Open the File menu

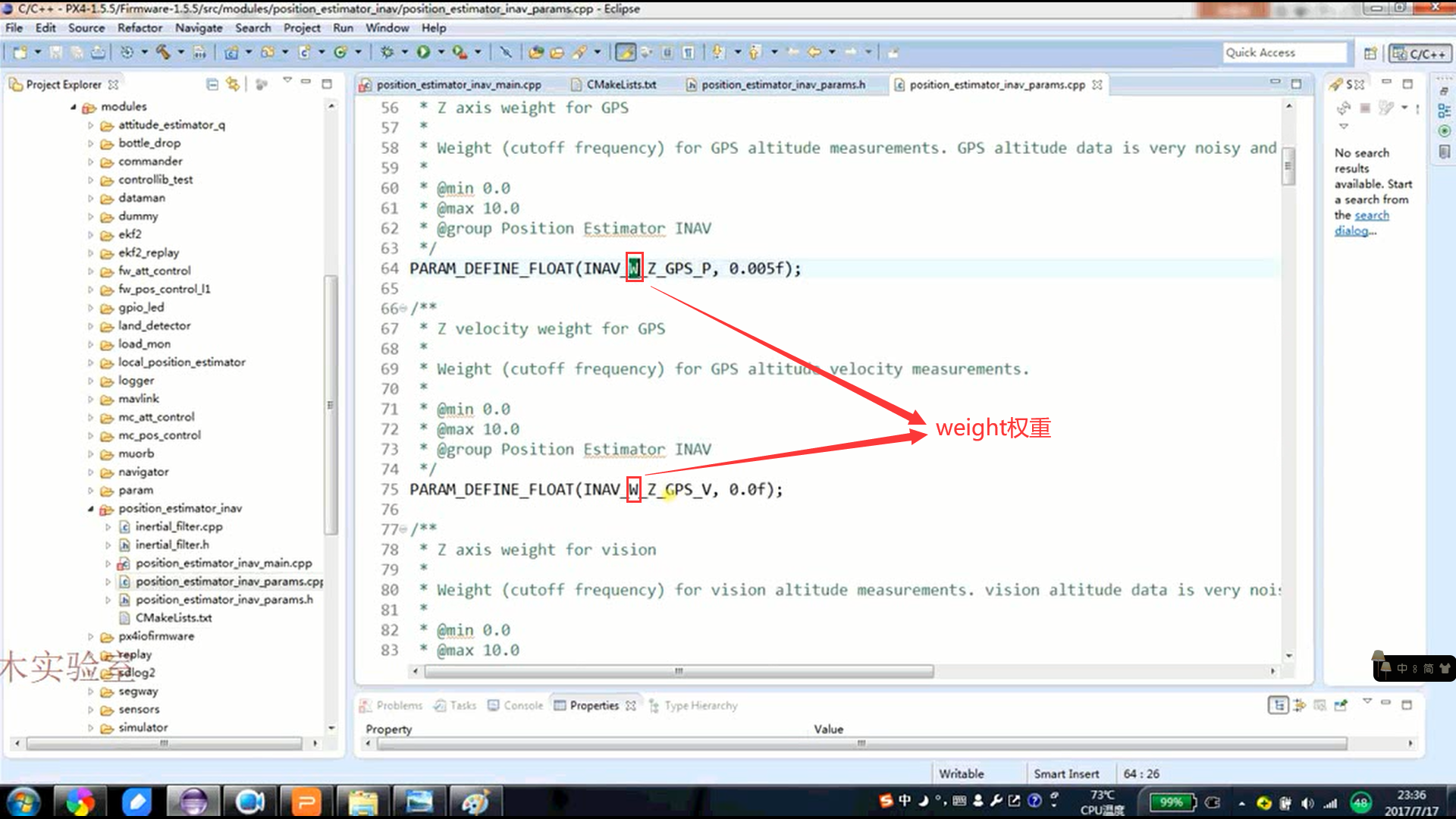pos(14,27)
